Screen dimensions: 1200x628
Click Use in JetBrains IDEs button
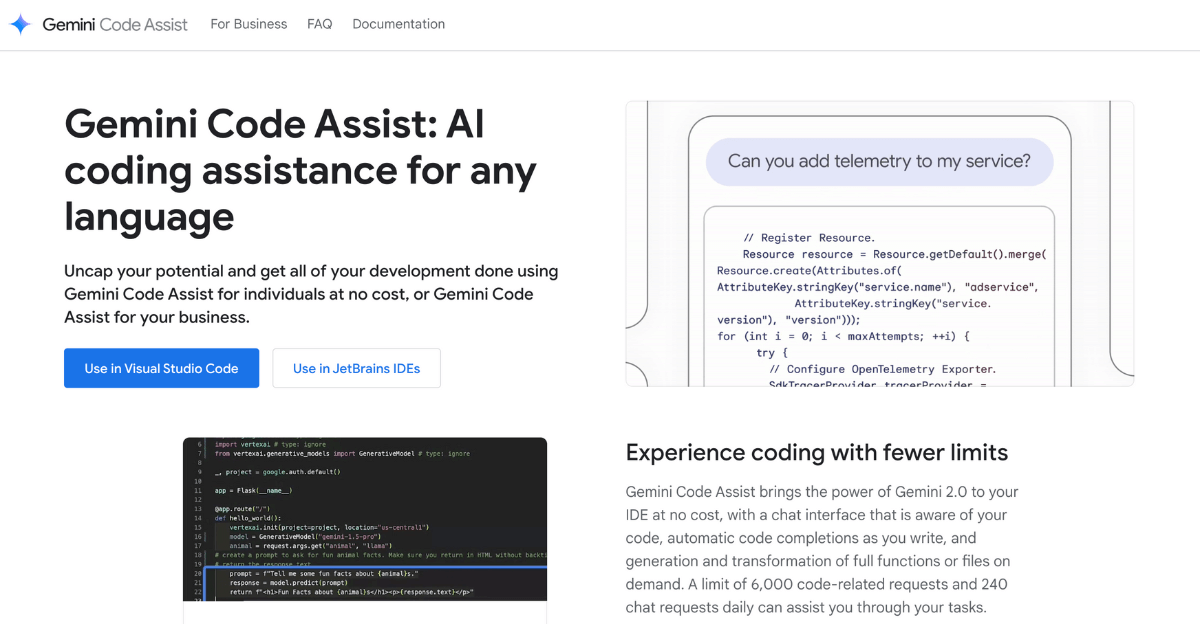click(356, 368)
